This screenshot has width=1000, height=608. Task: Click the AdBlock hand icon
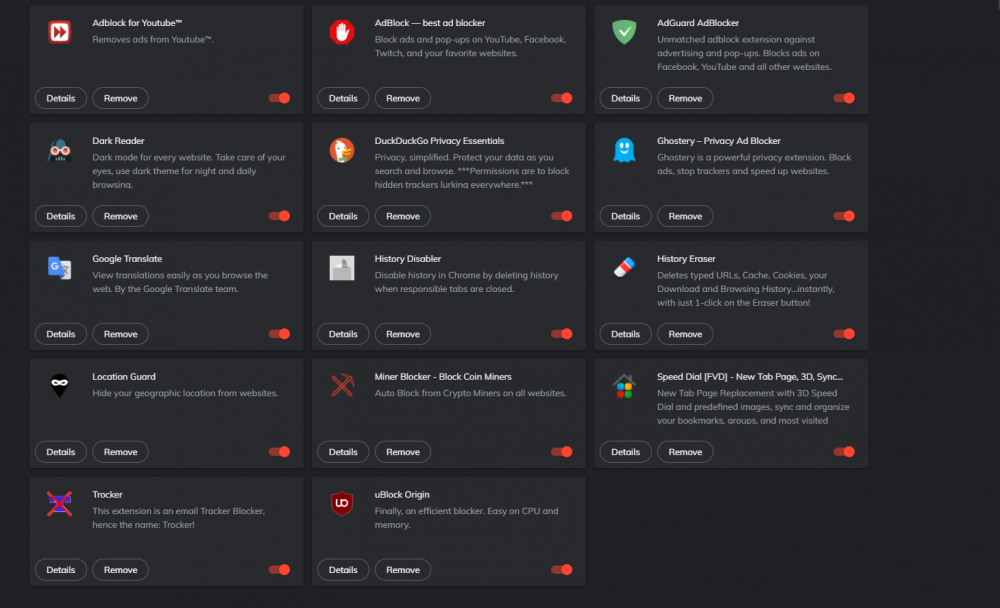coord(341,31)
